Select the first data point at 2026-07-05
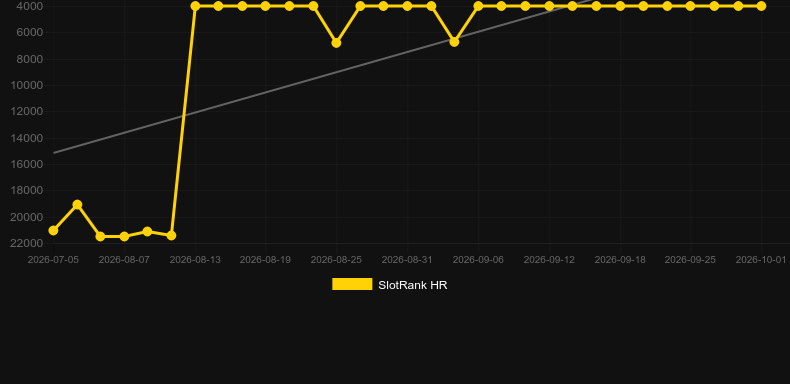790x384 pixels. point(53,230)
